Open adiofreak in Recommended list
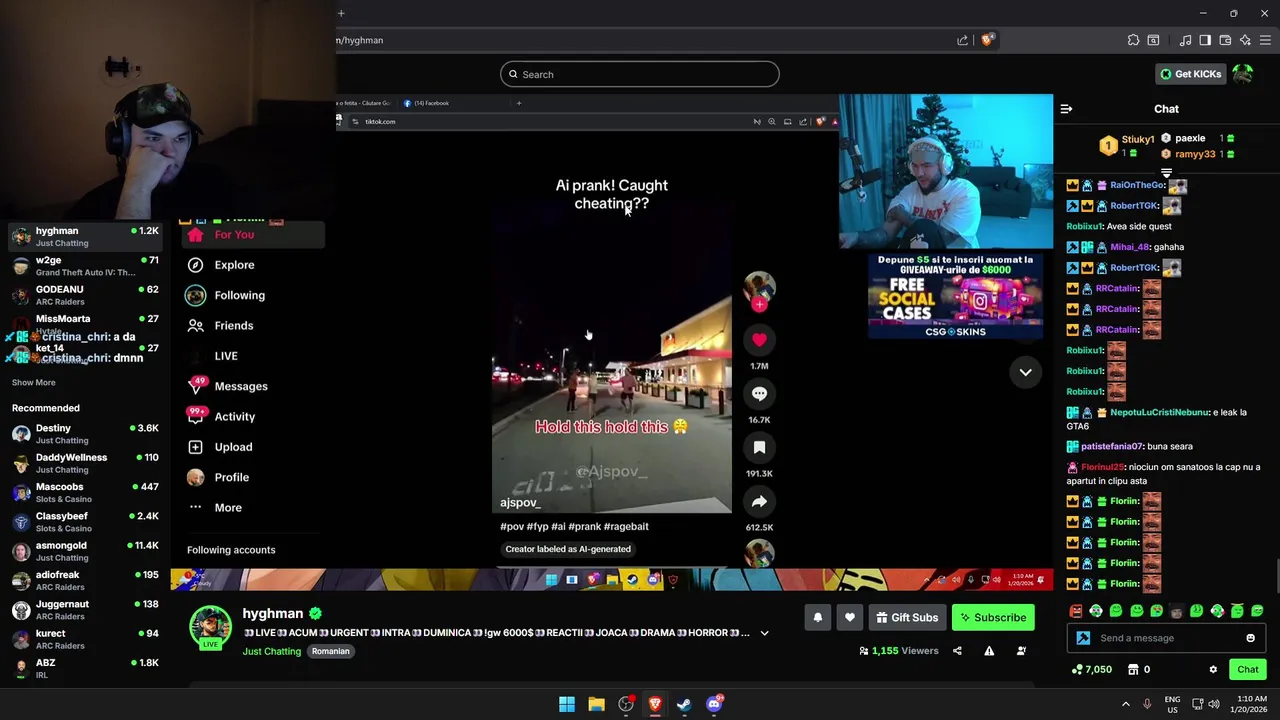 (85, 581)
